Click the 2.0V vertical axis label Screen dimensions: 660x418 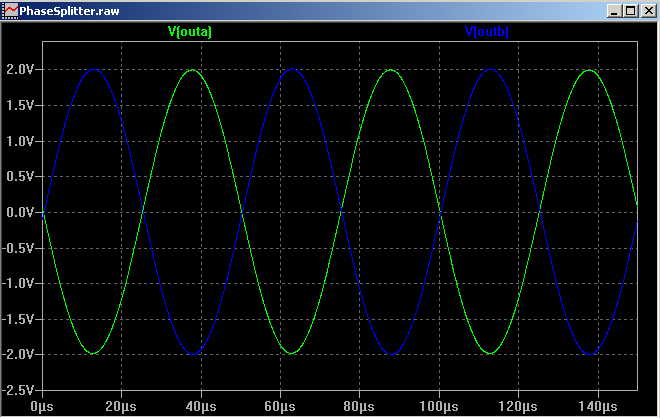[20, 69]
